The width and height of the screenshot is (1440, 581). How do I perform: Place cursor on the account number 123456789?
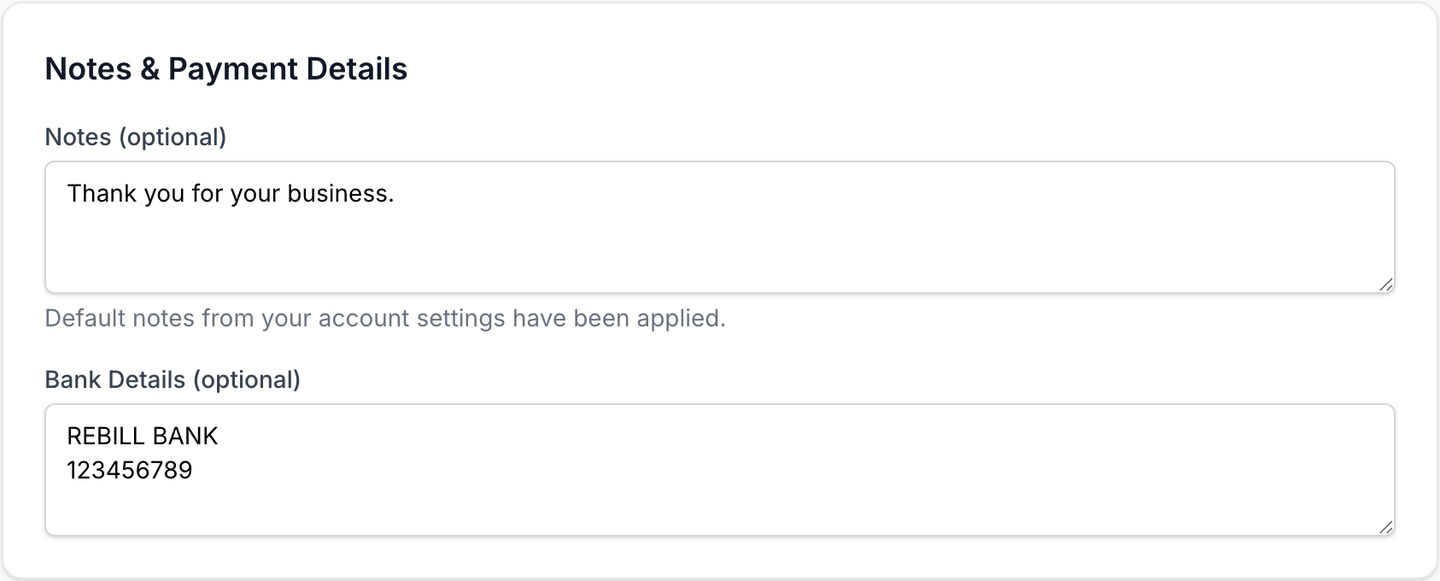129,469
